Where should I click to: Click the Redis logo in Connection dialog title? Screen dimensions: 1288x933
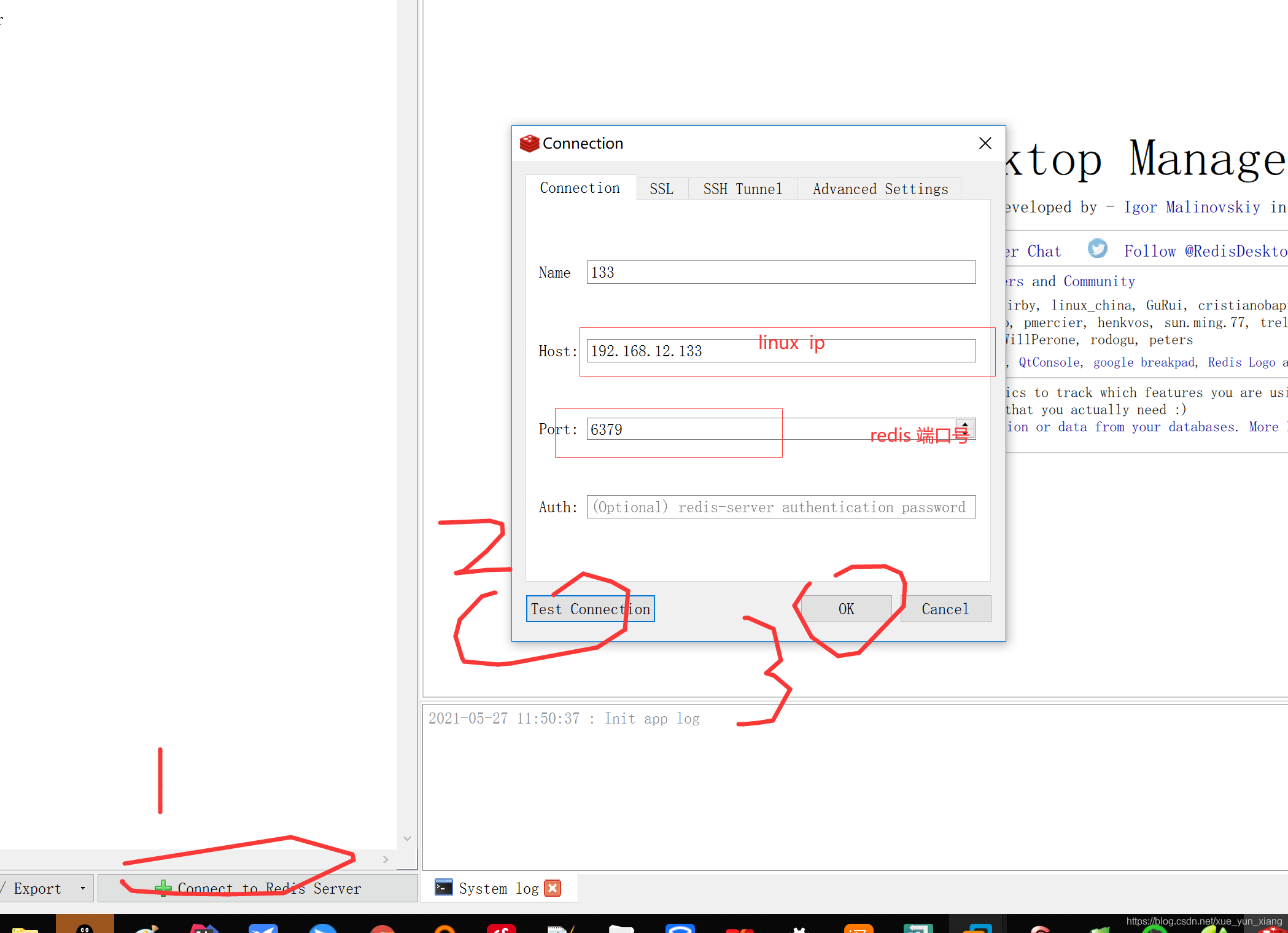(x=529, y=144)
